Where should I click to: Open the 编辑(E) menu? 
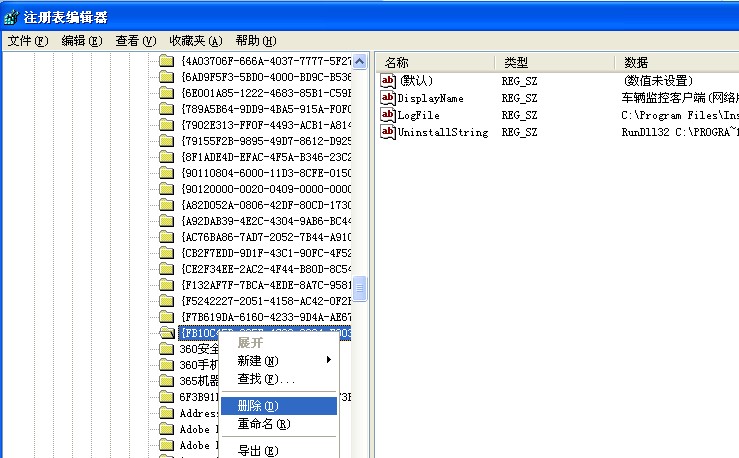(81, 41)
